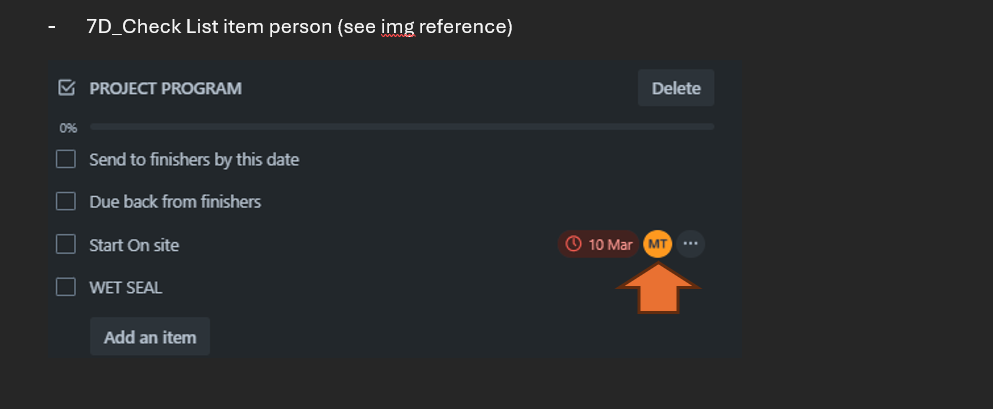Image resolution: width=993 pixels, height=409 pixels.
Task: Select the WET SEAL item text
Action: pos(126,287)
